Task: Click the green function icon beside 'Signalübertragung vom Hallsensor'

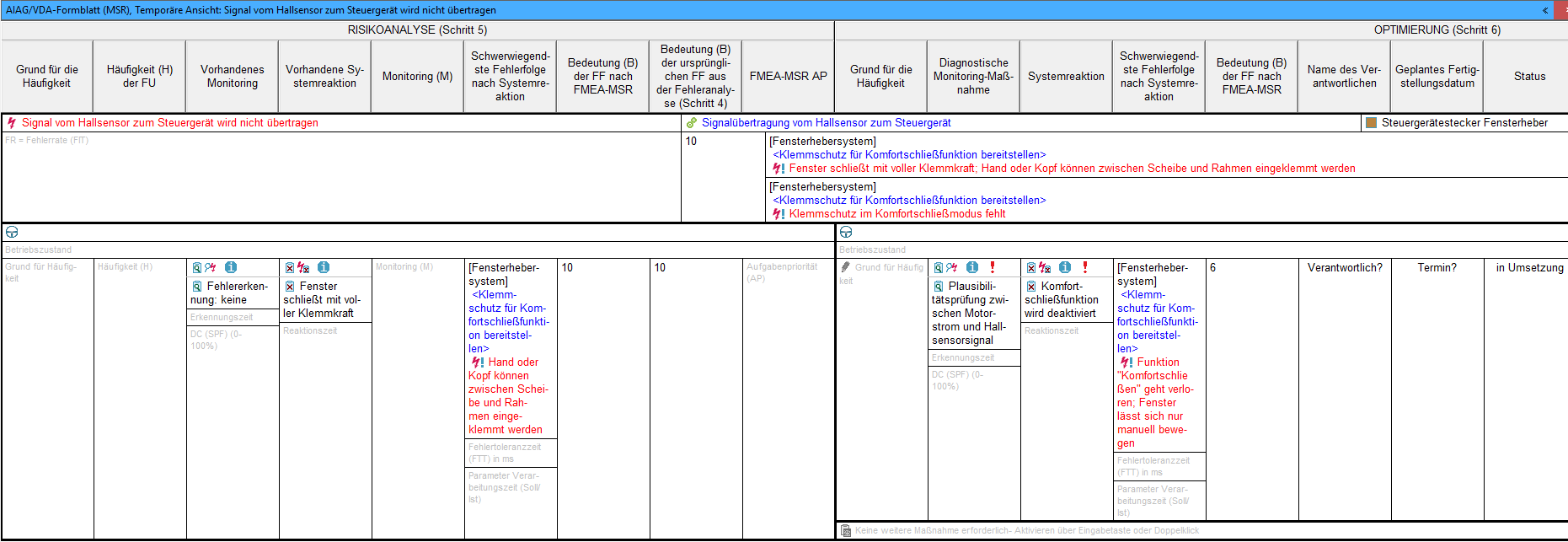Action: click(x=692, y=123)
